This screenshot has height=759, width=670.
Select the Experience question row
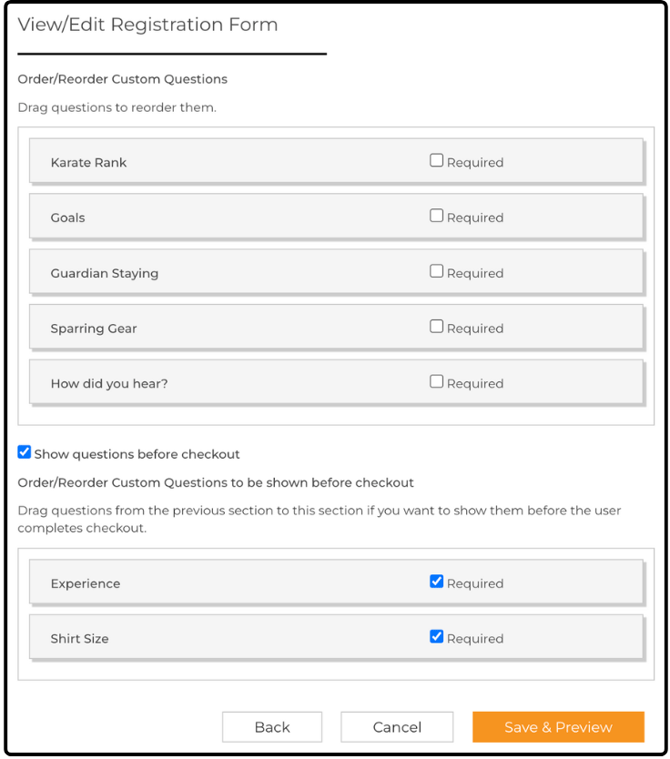pos(336,582)
